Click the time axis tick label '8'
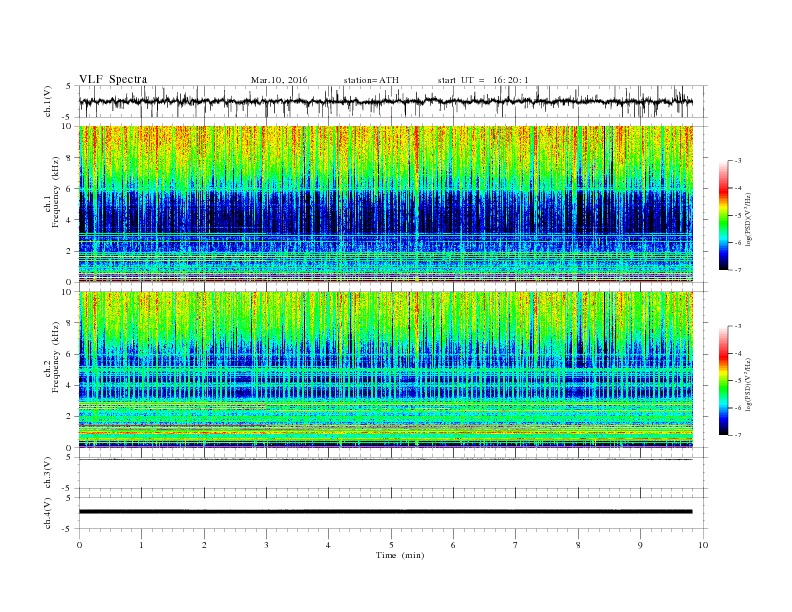792x612 pixels. [x=578, y=545]
